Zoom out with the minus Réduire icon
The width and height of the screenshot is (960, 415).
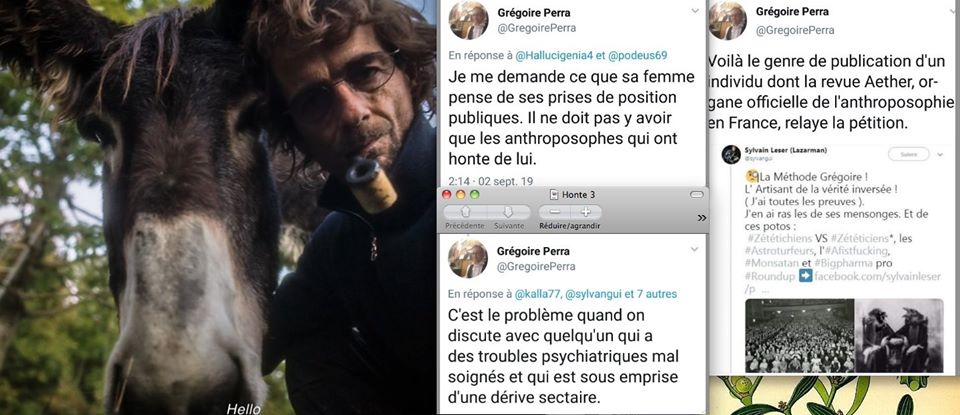pos(555,212)
